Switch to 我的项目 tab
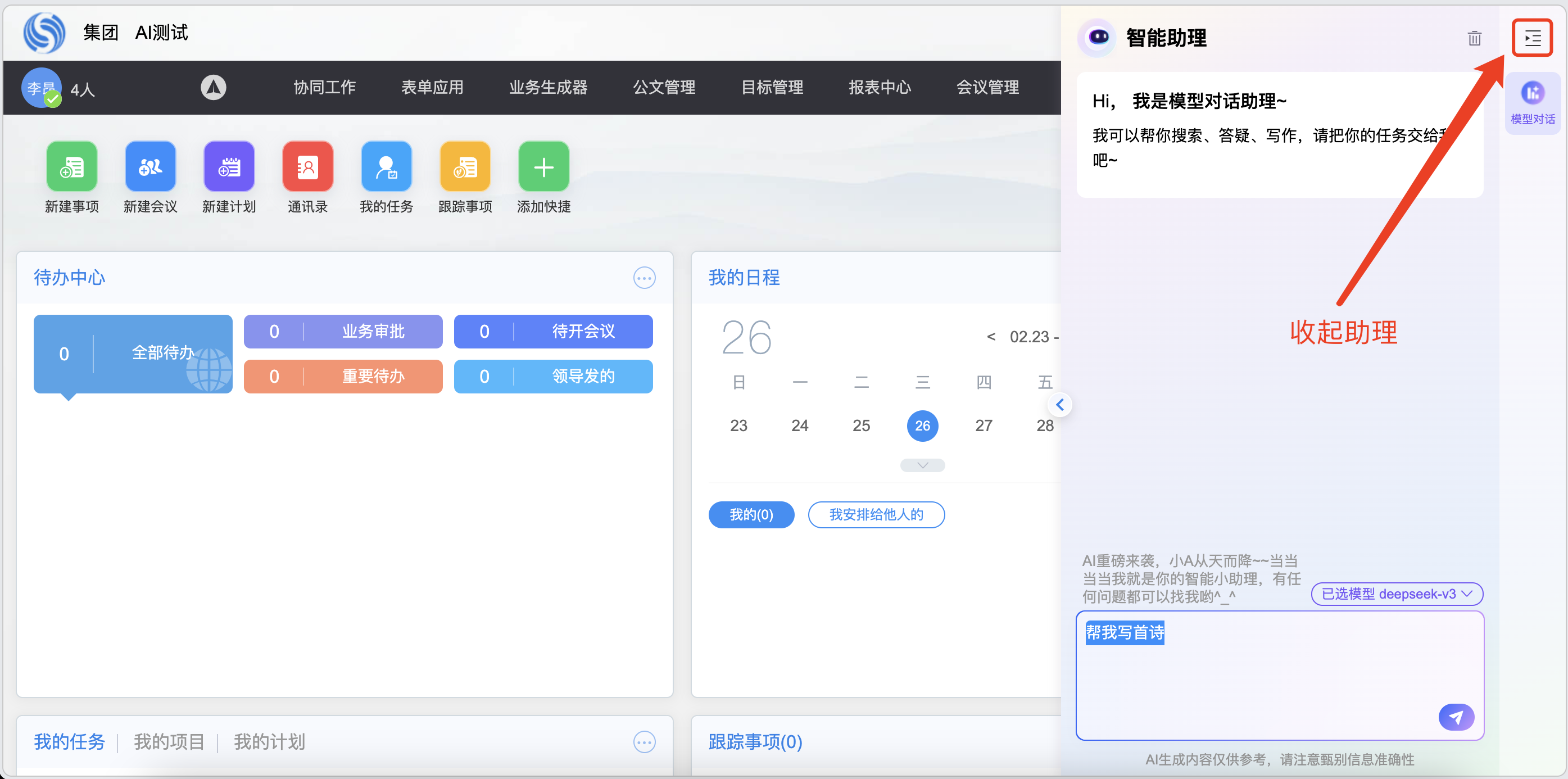The image size is (1568, 779). (169, 742)
